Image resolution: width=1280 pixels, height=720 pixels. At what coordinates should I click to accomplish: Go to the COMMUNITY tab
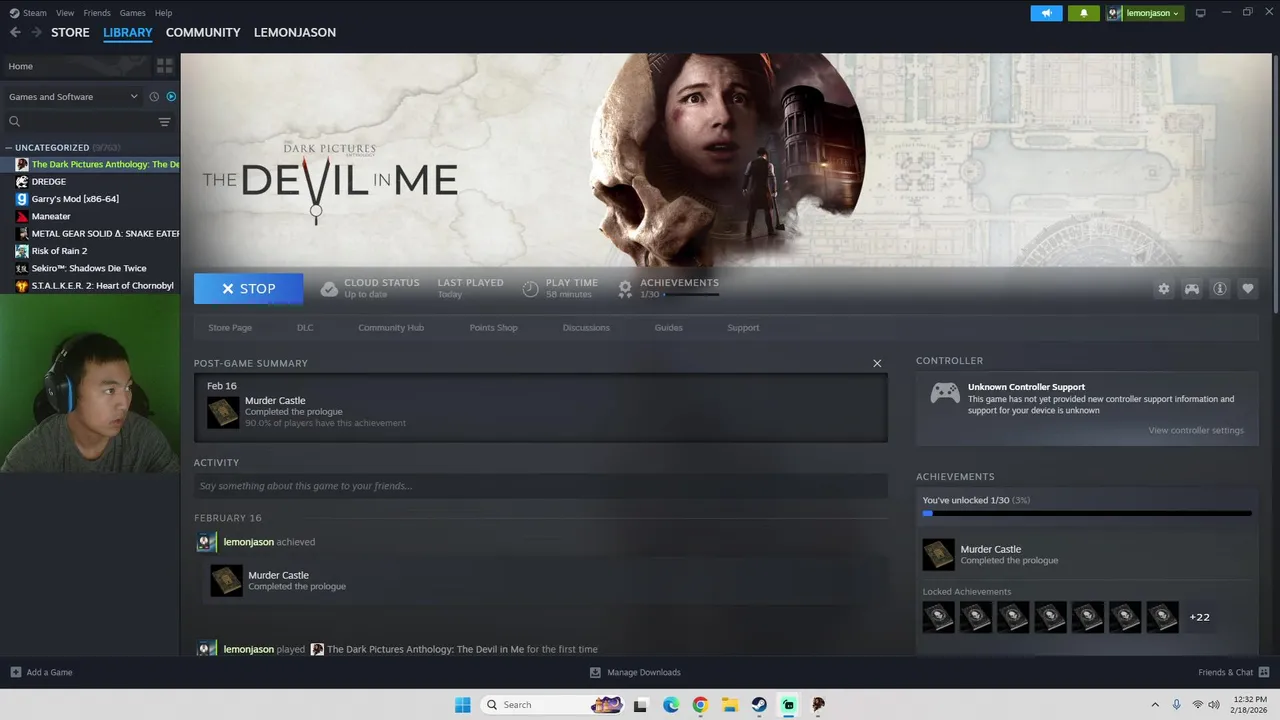[x=203, y=32]
